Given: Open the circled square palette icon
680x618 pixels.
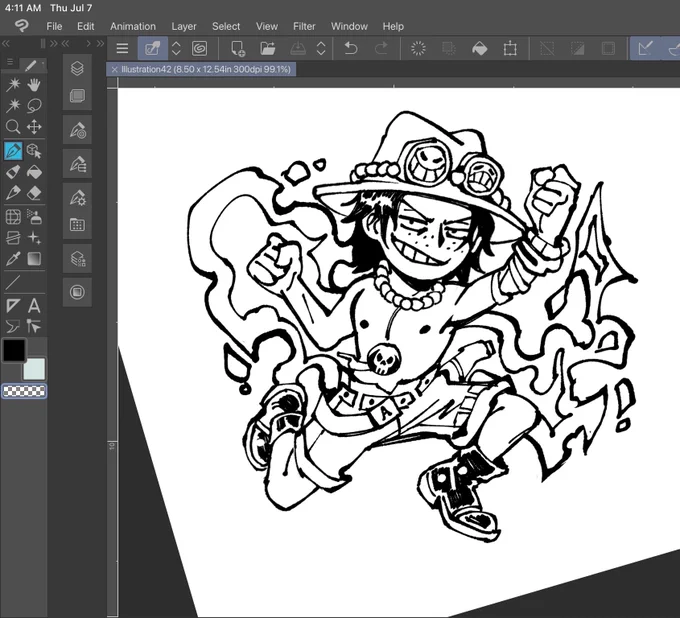Looking at the screenshot, I should 77,292.
